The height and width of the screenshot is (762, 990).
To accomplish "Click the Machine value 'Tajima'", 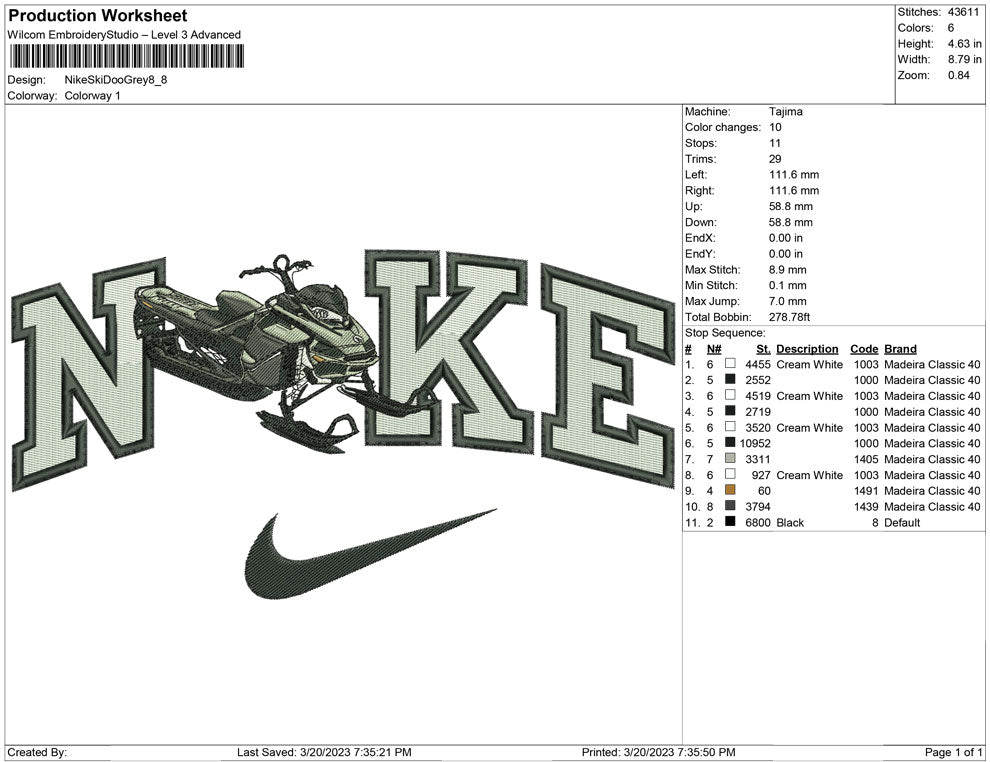I will (785, 111).
